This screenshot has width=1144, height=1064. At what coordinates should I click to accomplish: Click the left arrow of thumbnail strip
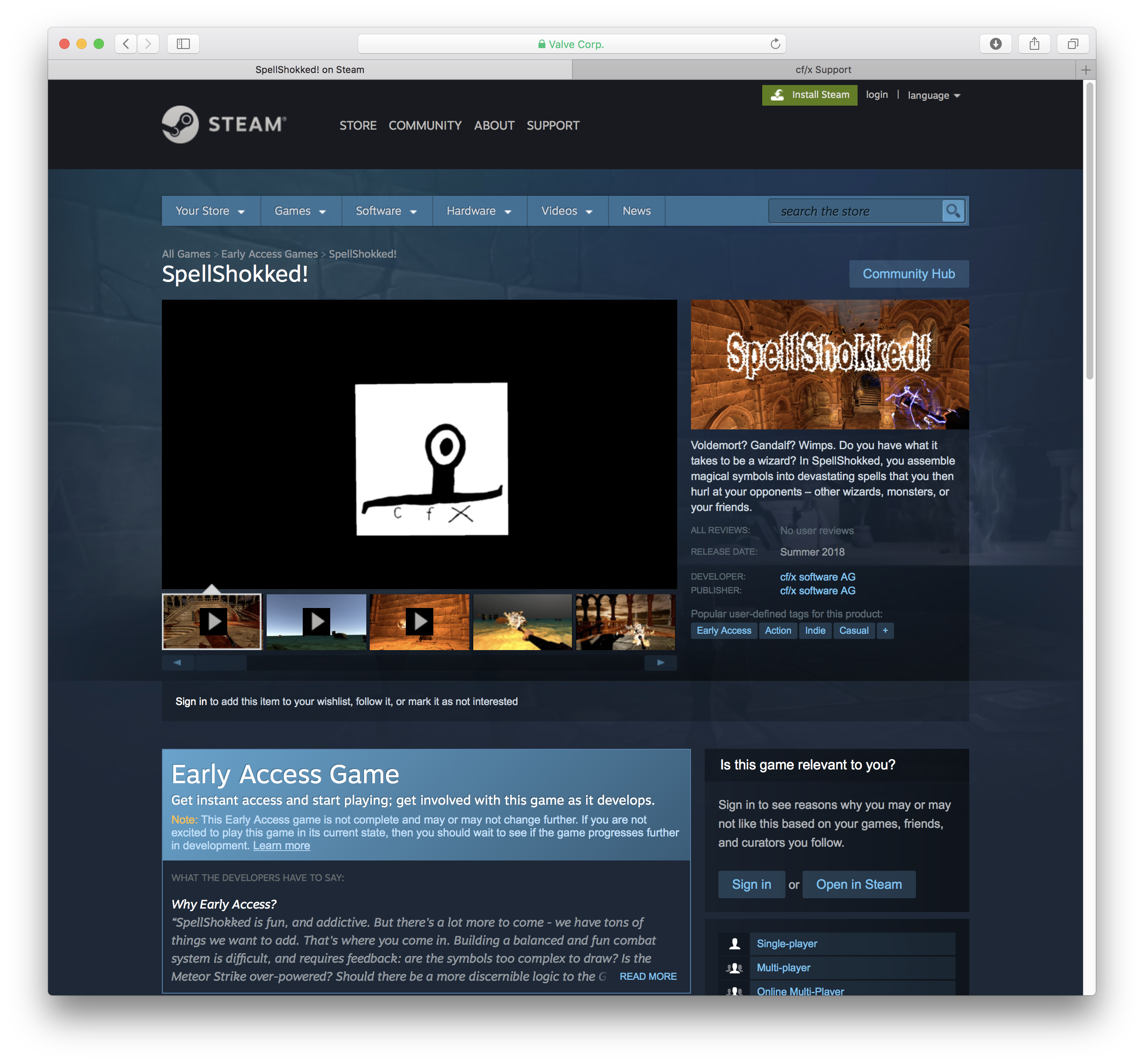(x=178, y=663)
